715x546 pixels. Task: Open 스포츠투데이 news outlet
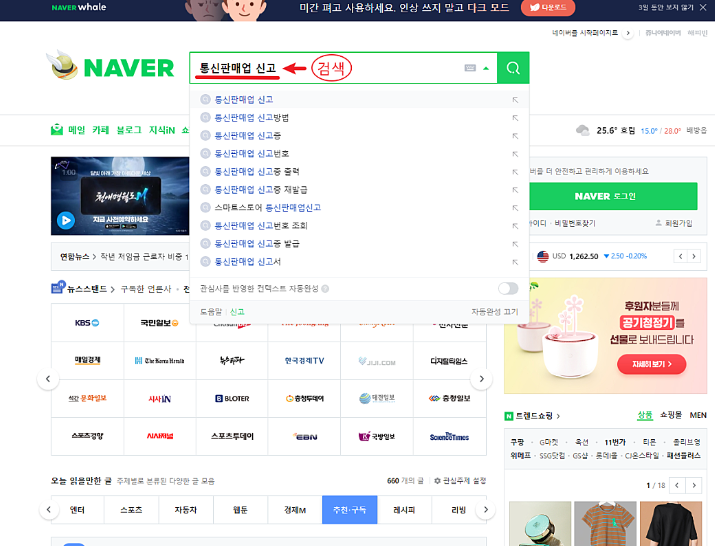coord(232,436)
